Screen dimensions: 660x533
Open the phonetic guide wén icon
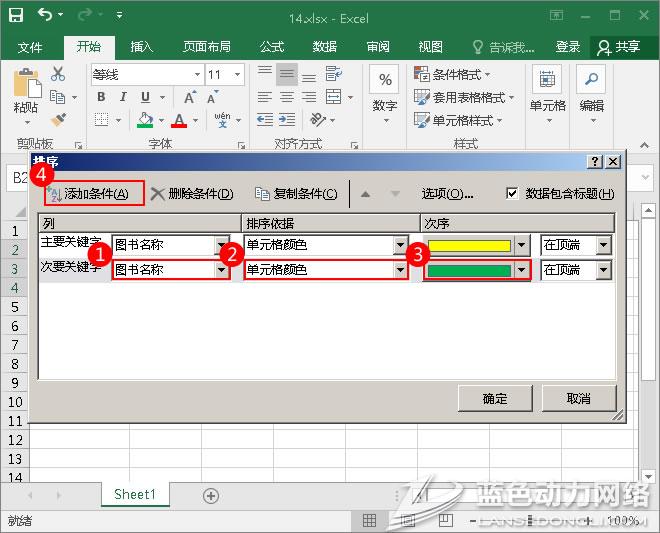click(222, 120)
